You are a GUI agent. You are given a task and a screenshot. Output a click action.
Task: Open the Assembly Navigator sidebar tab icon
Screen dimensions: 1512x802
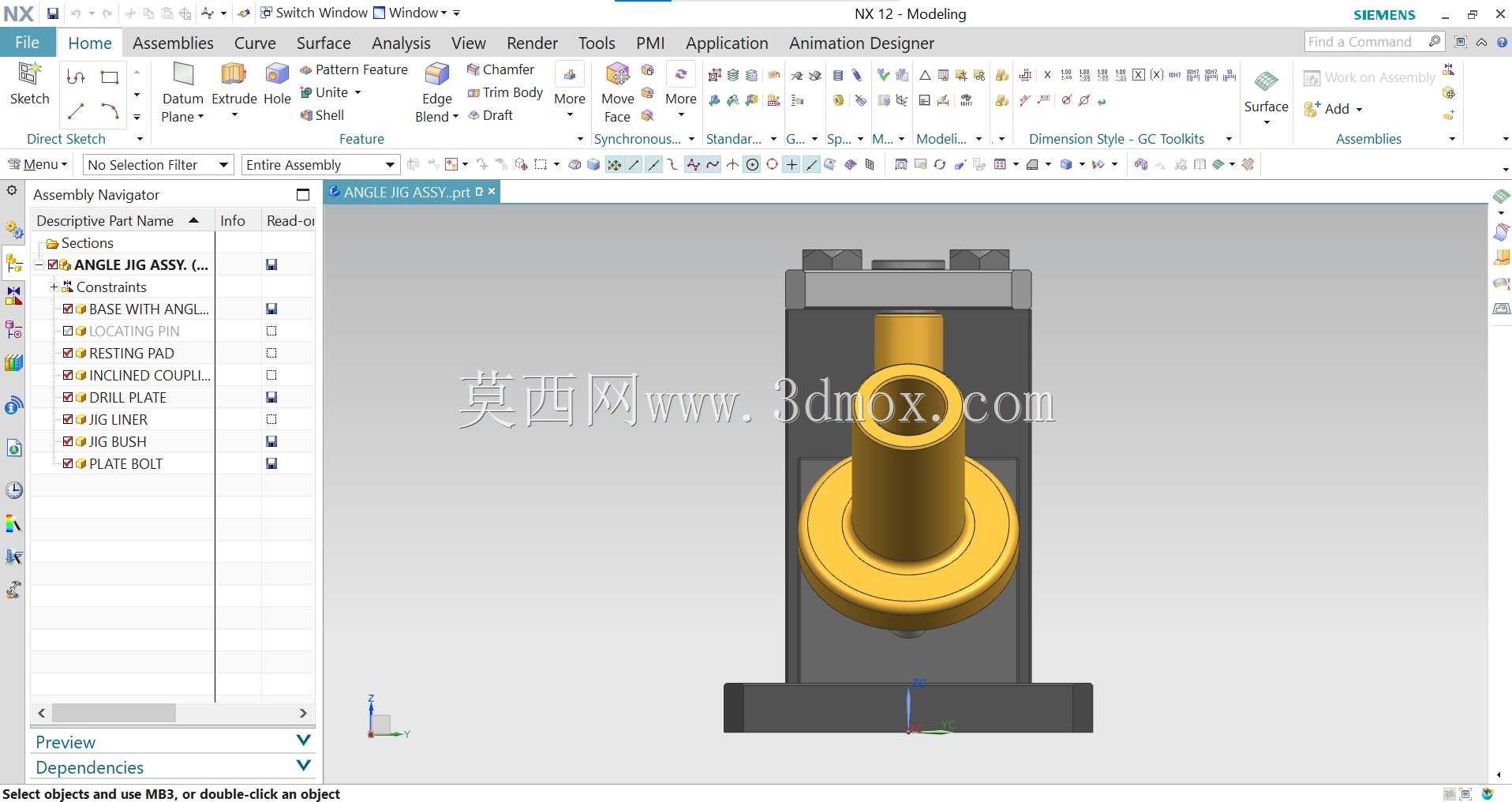pyautogui.click(x=13, y=263)
